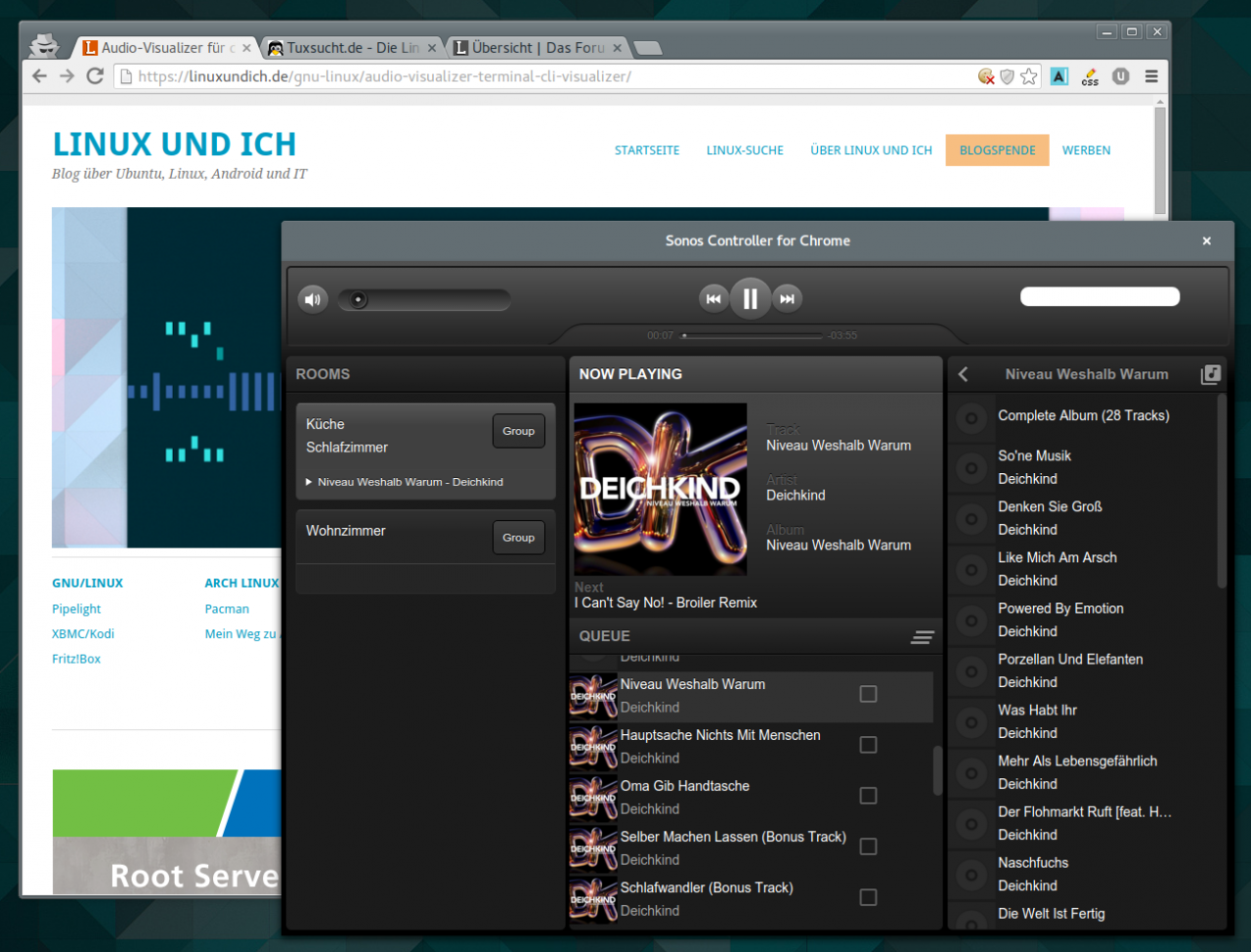Click the Complete Album play icon

tap(971, 418)
